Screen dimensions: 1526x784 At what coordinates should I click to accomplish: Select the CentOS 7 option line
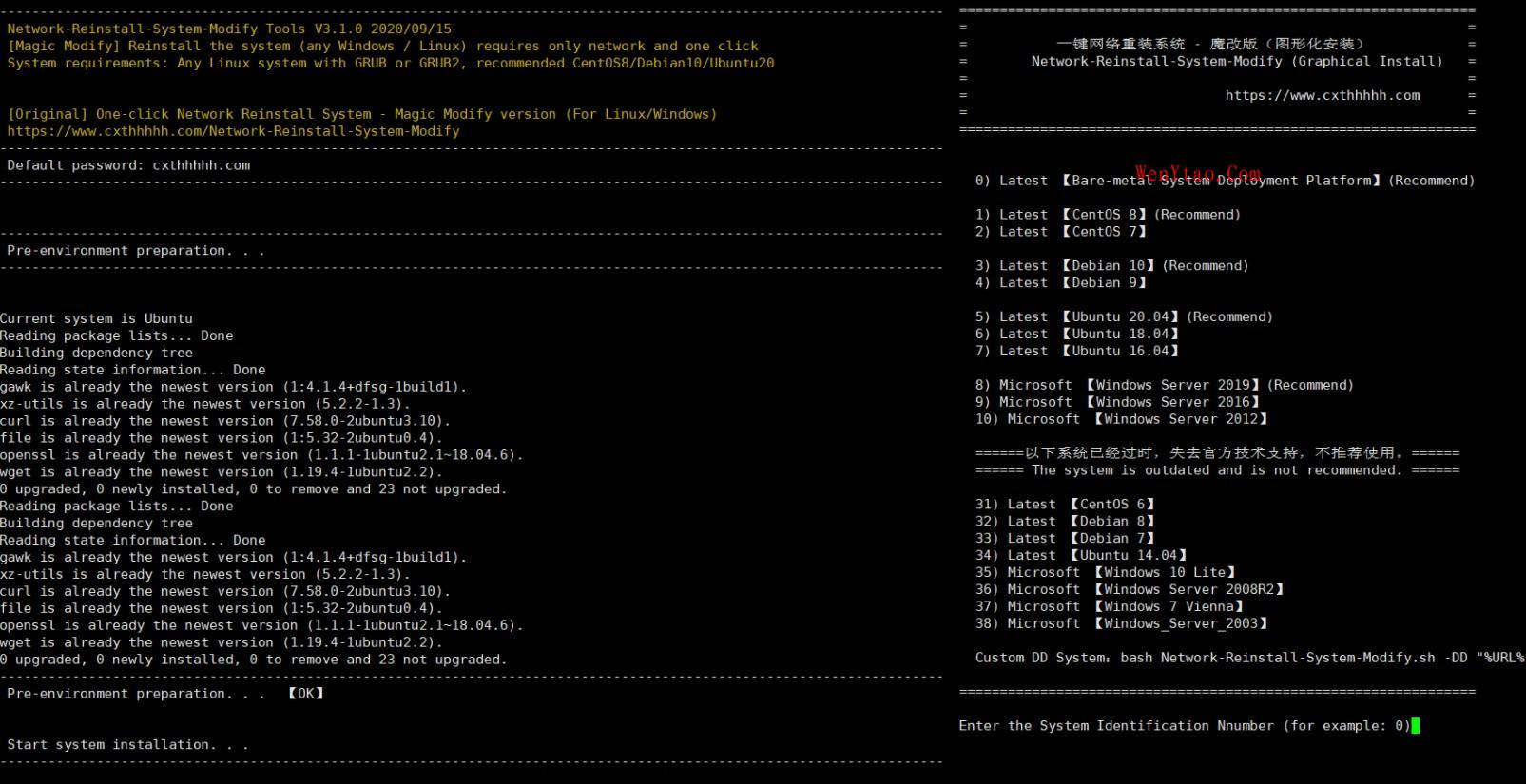point(1061,232)
